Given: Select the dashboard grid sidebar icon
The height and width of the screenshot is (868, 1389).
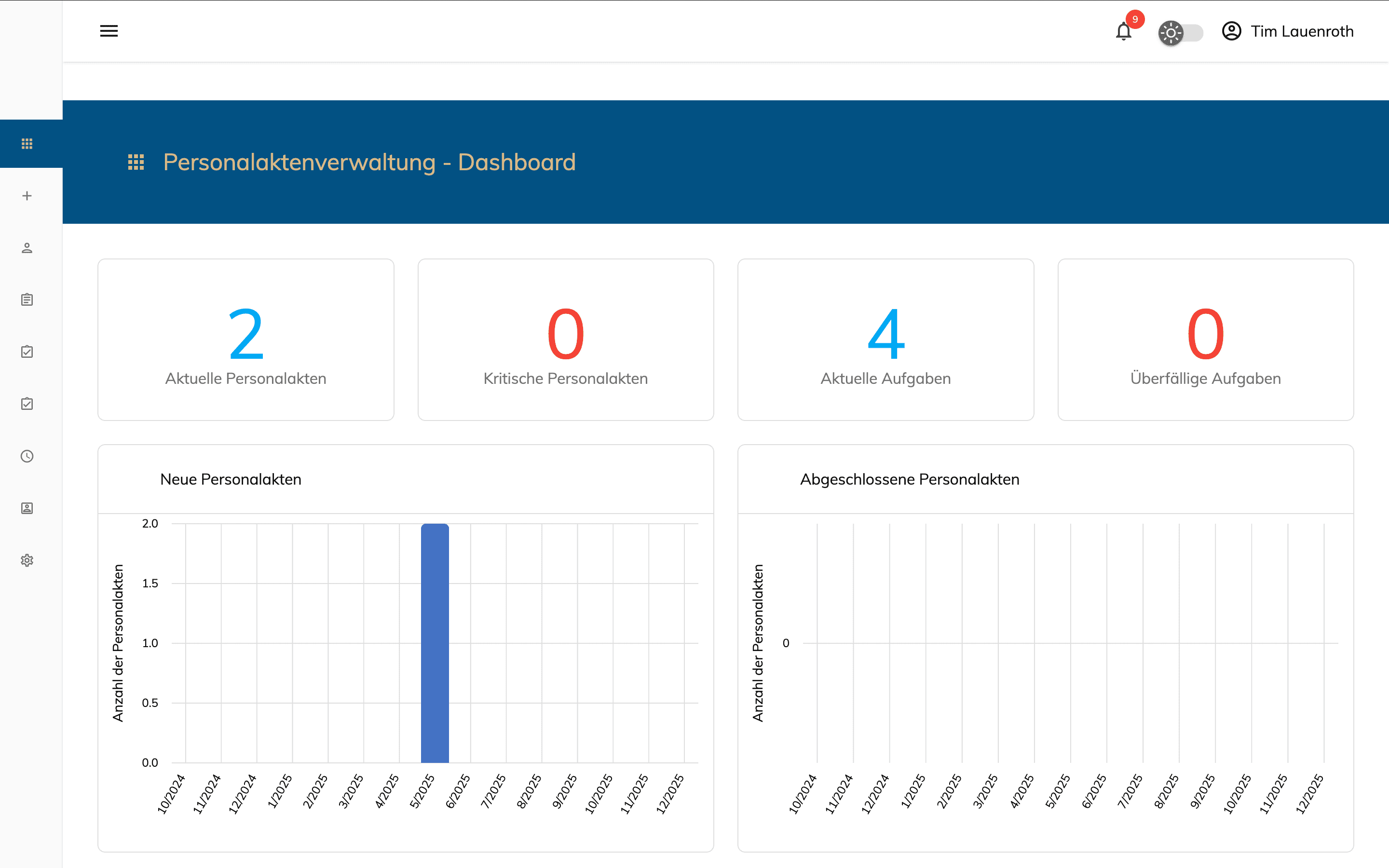Looking at the screenshot, I should coord(27,144).
